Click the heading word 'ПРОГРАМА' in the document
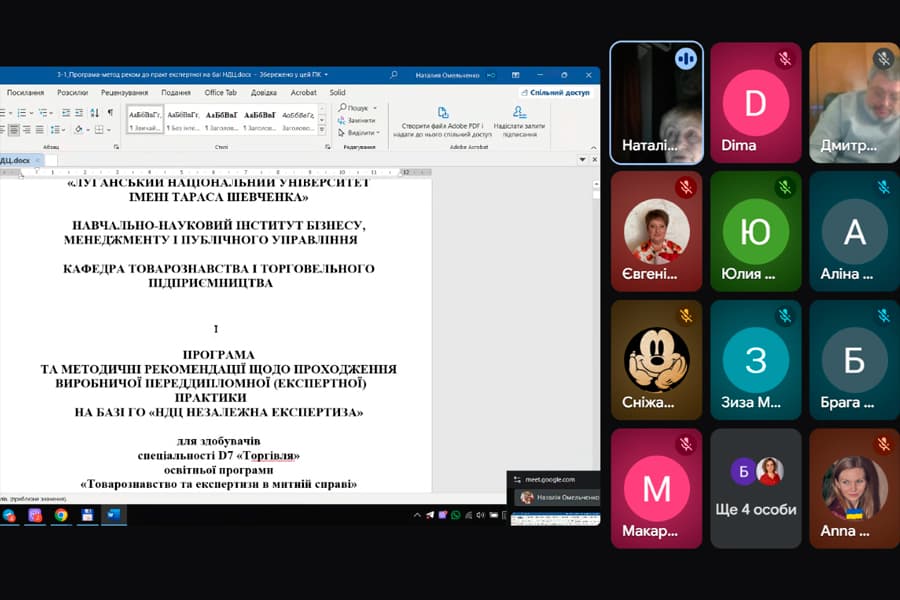The image size is (900, 600). point(219,355)
